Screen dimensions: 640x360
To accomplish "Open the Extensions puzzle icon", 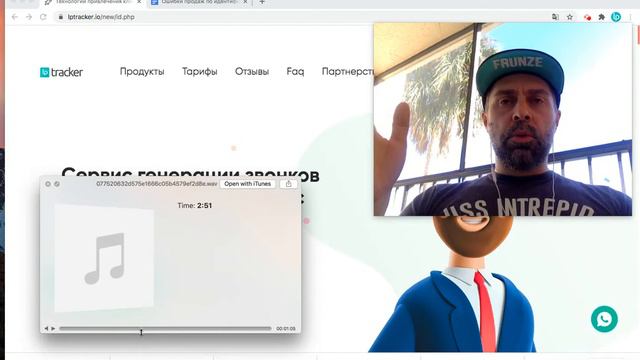I will click(x=601, y=17).
